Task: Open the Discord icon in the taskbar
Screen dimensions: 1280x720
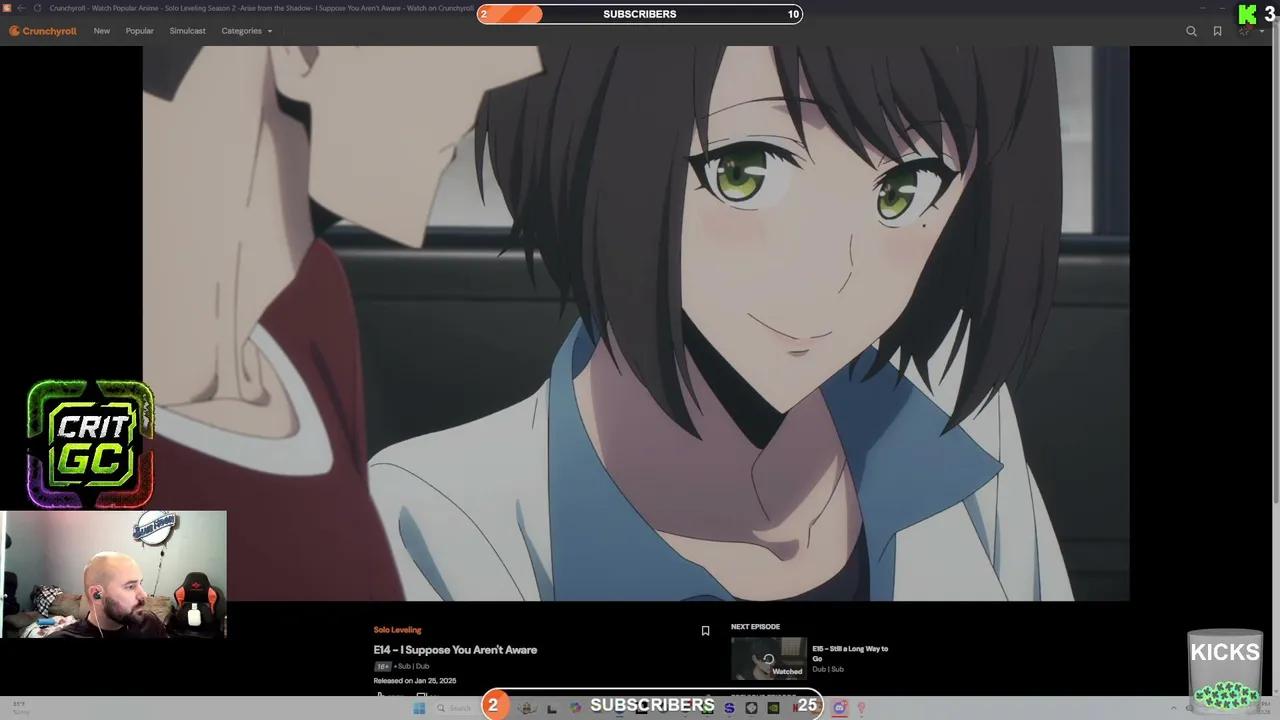Action: tap(839, 708)
